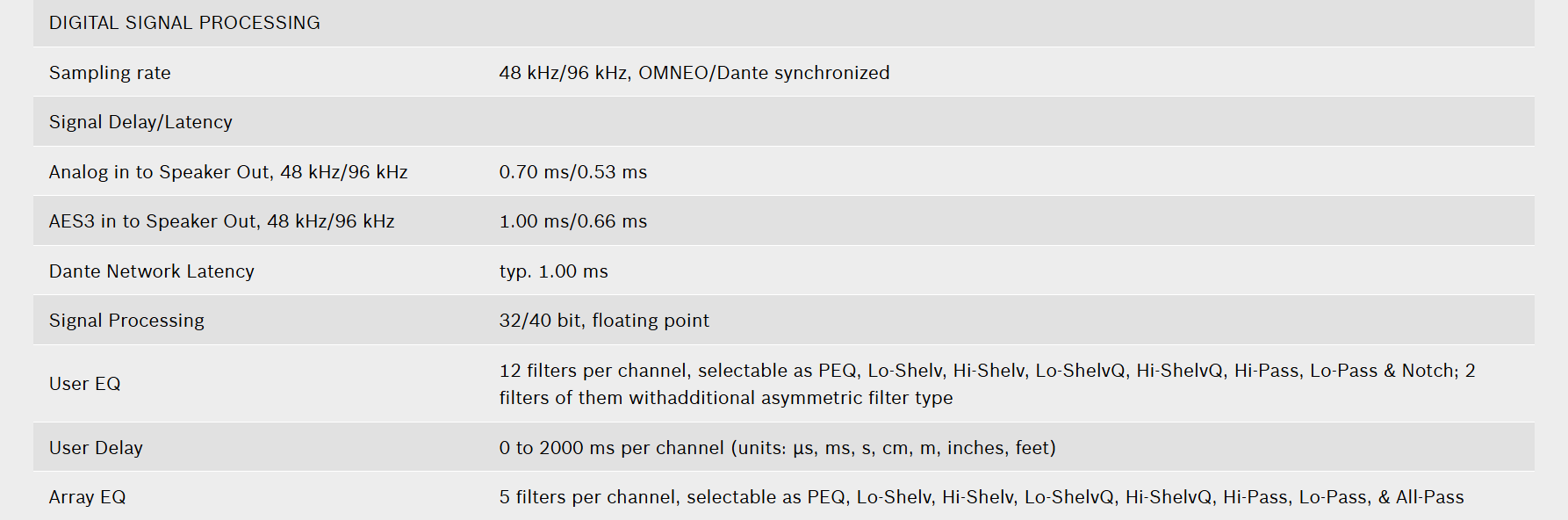Select the typ. 1.00 ms value
The image size is (1568, 520).
click(554, 271)
